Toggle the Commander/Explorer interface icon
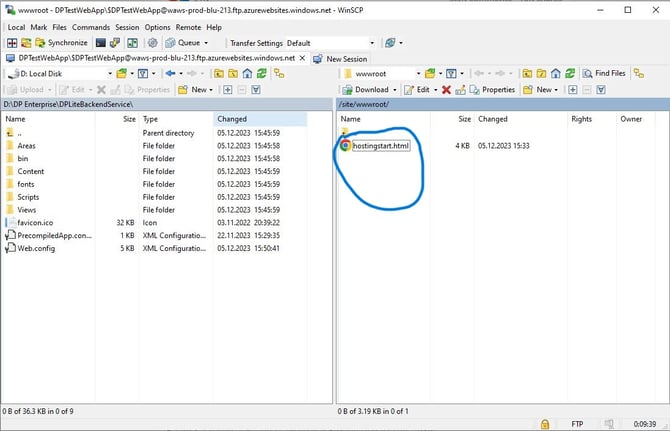The image size is (670, 431). click(132, 43)
